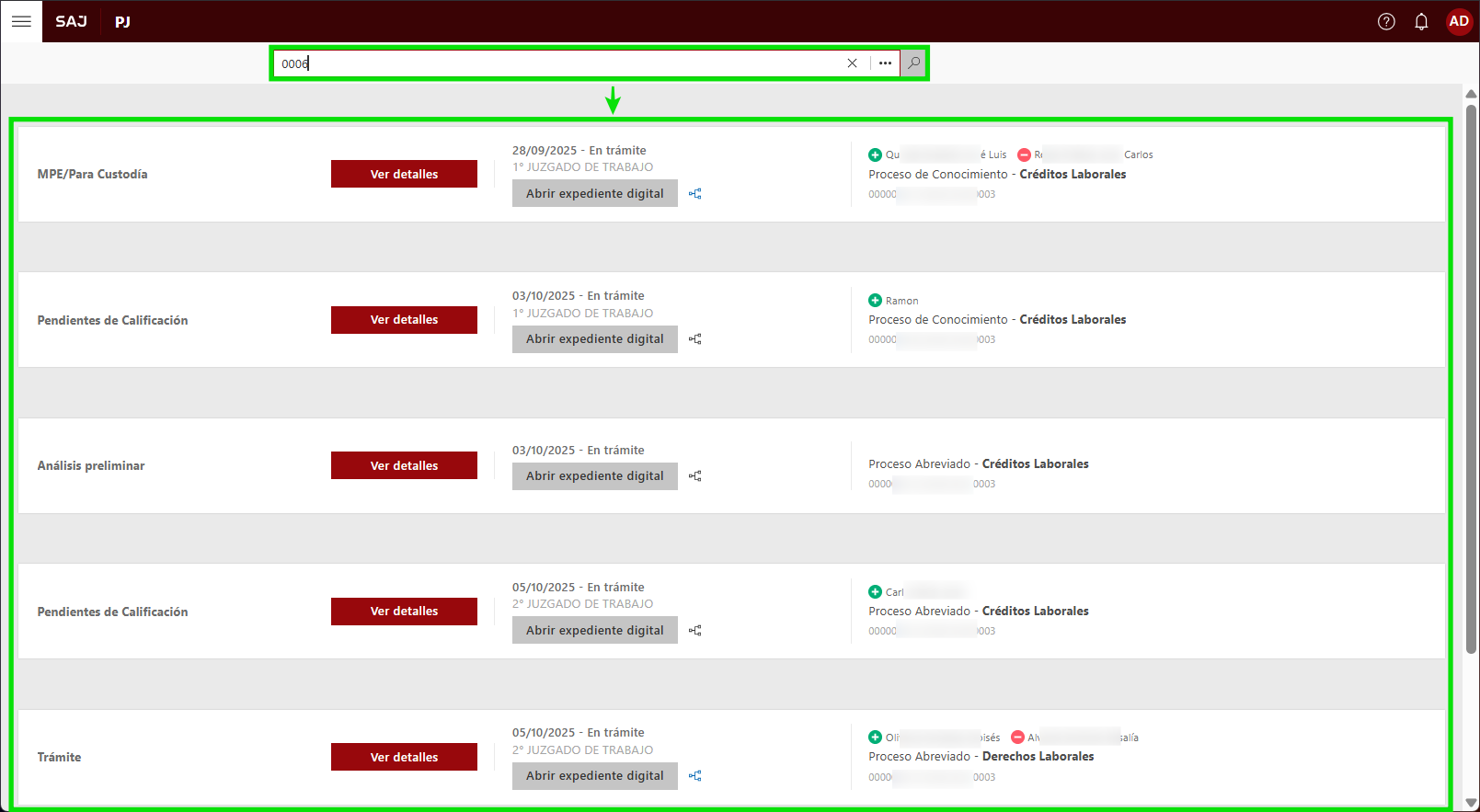Open flow diagram icon for Análisis preliminar case
This screenshot has width=1480, height=812.
tap(695, 476)
